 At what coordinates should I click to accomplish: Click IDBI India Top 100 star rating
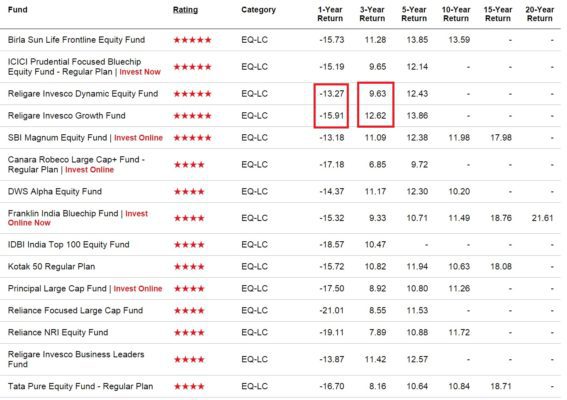click(189, 245)
